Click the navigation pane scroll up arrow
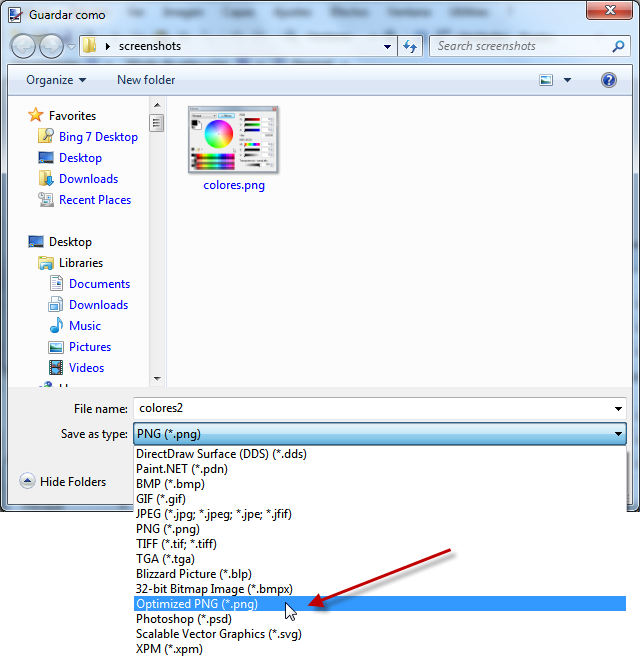The width and height of the screenshot is (640, 656). pos(157,105)
